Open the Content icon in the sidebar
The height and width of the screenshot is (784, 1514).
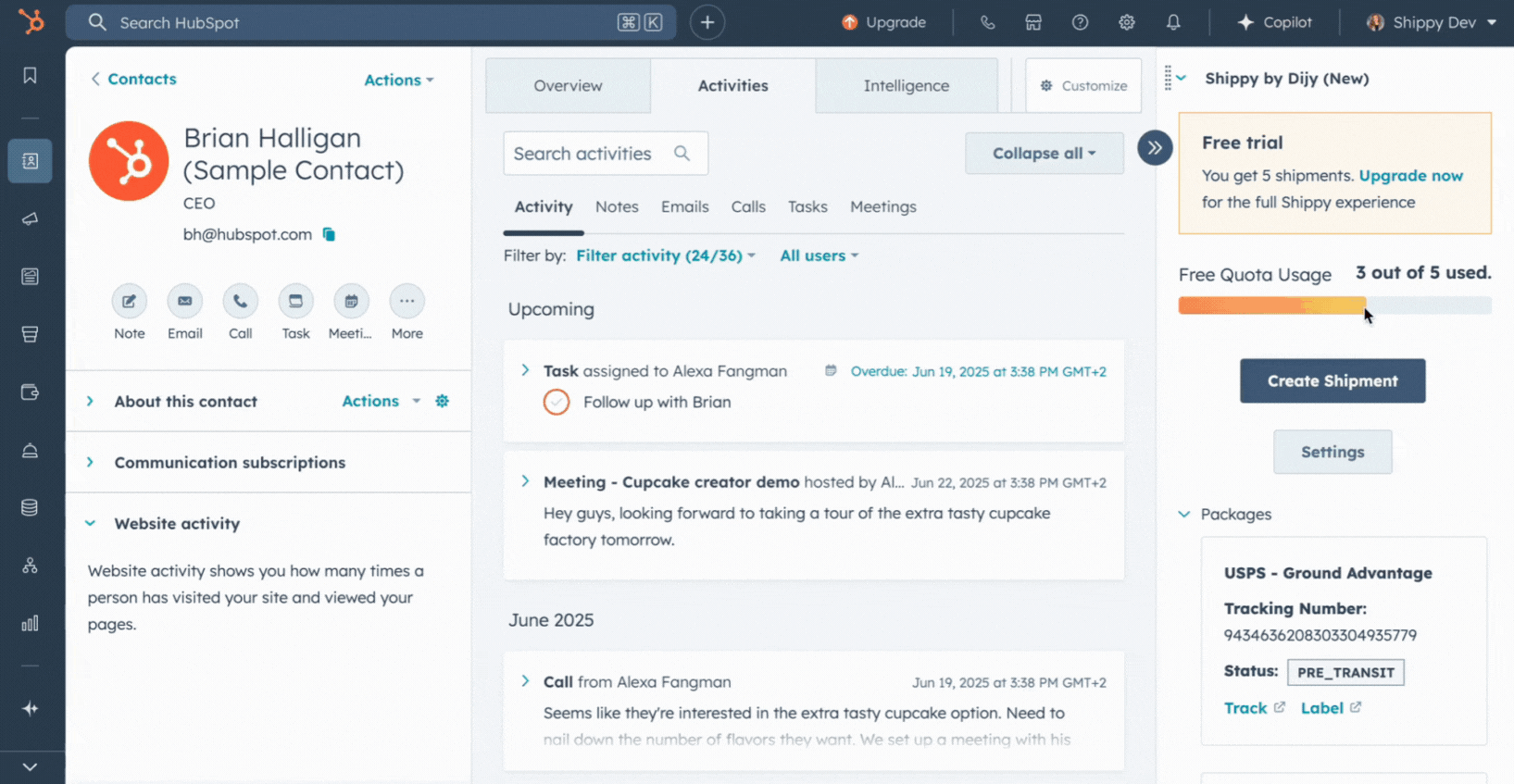coord(30,277)
